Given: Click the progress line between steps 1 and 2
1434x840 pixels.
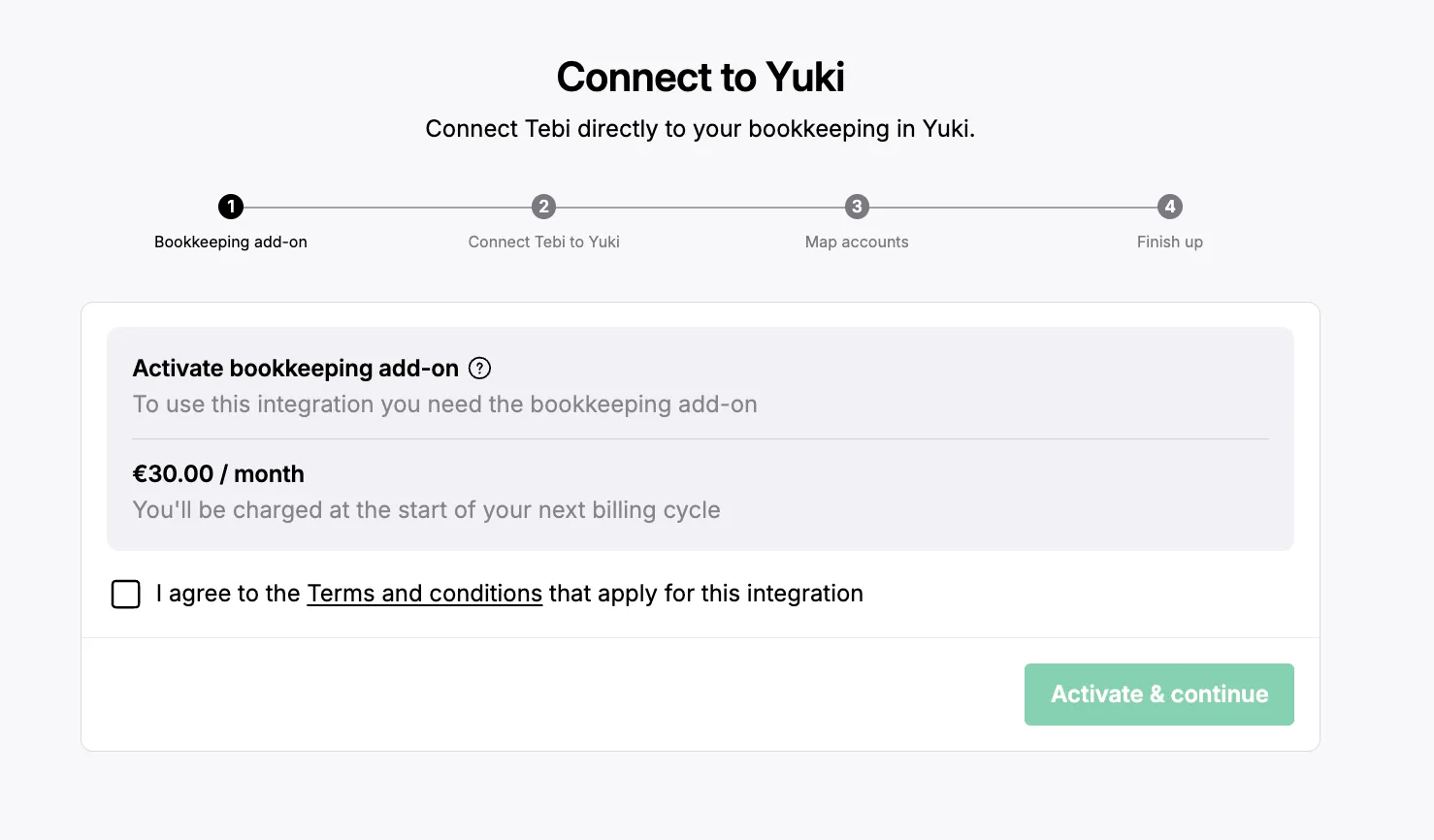Looking at the screenshot, I should [387, 207].
